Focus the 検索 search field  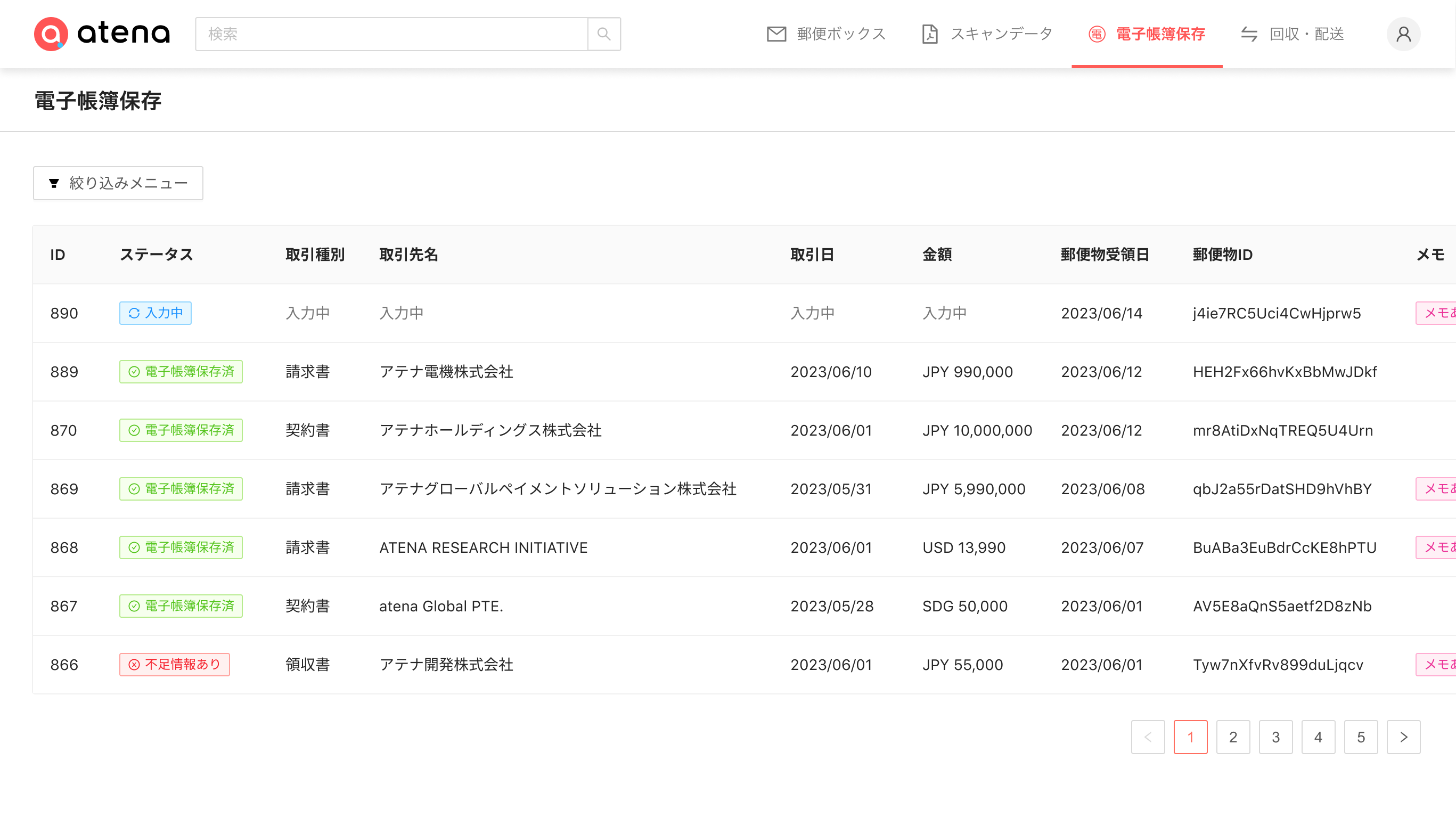391,34
